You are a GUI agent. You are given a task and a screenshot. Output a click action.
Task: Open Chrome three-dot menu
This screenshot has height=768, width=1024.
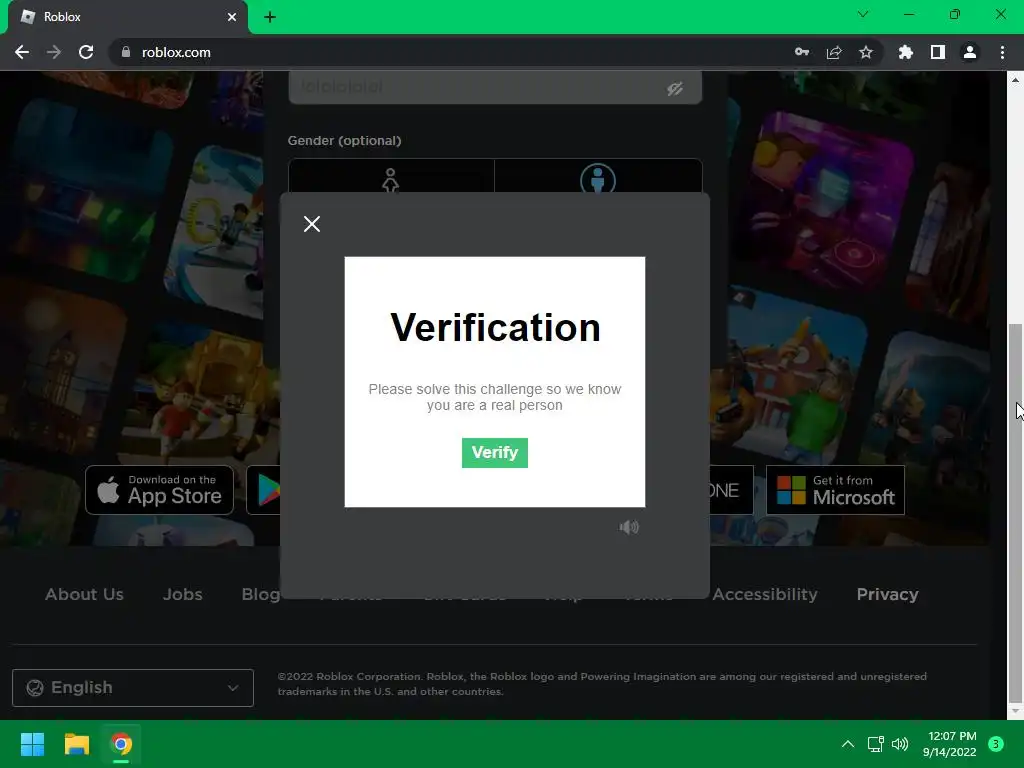pyautogui.click(x=1002, y=52)
